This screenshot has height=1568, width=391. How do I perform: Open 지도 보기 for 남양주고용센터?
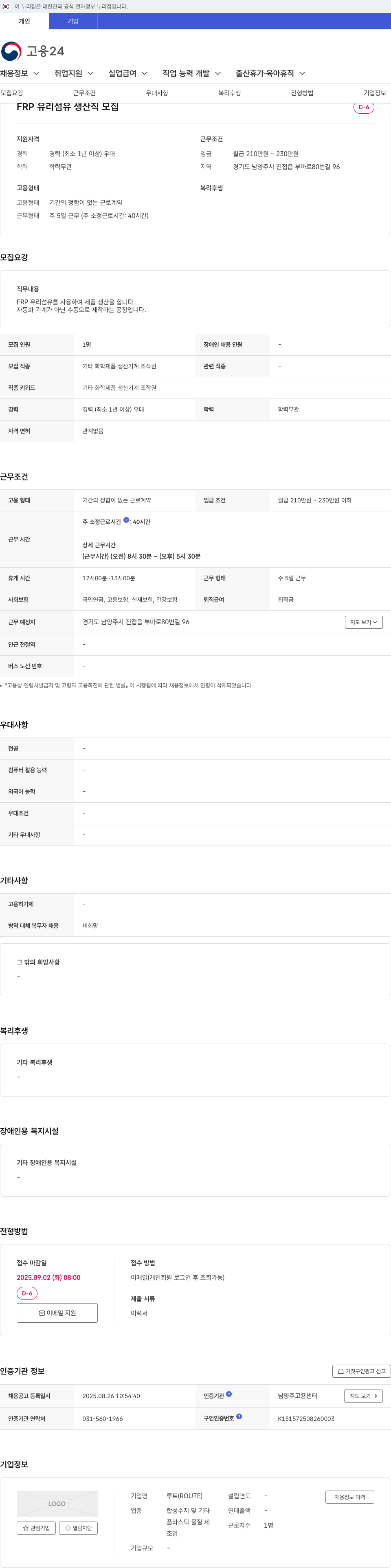point(364,1396)
